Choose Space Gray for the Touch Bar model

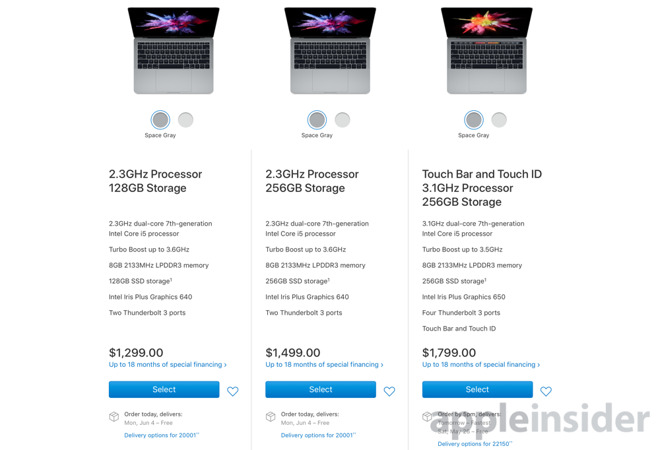click(474, 120)
